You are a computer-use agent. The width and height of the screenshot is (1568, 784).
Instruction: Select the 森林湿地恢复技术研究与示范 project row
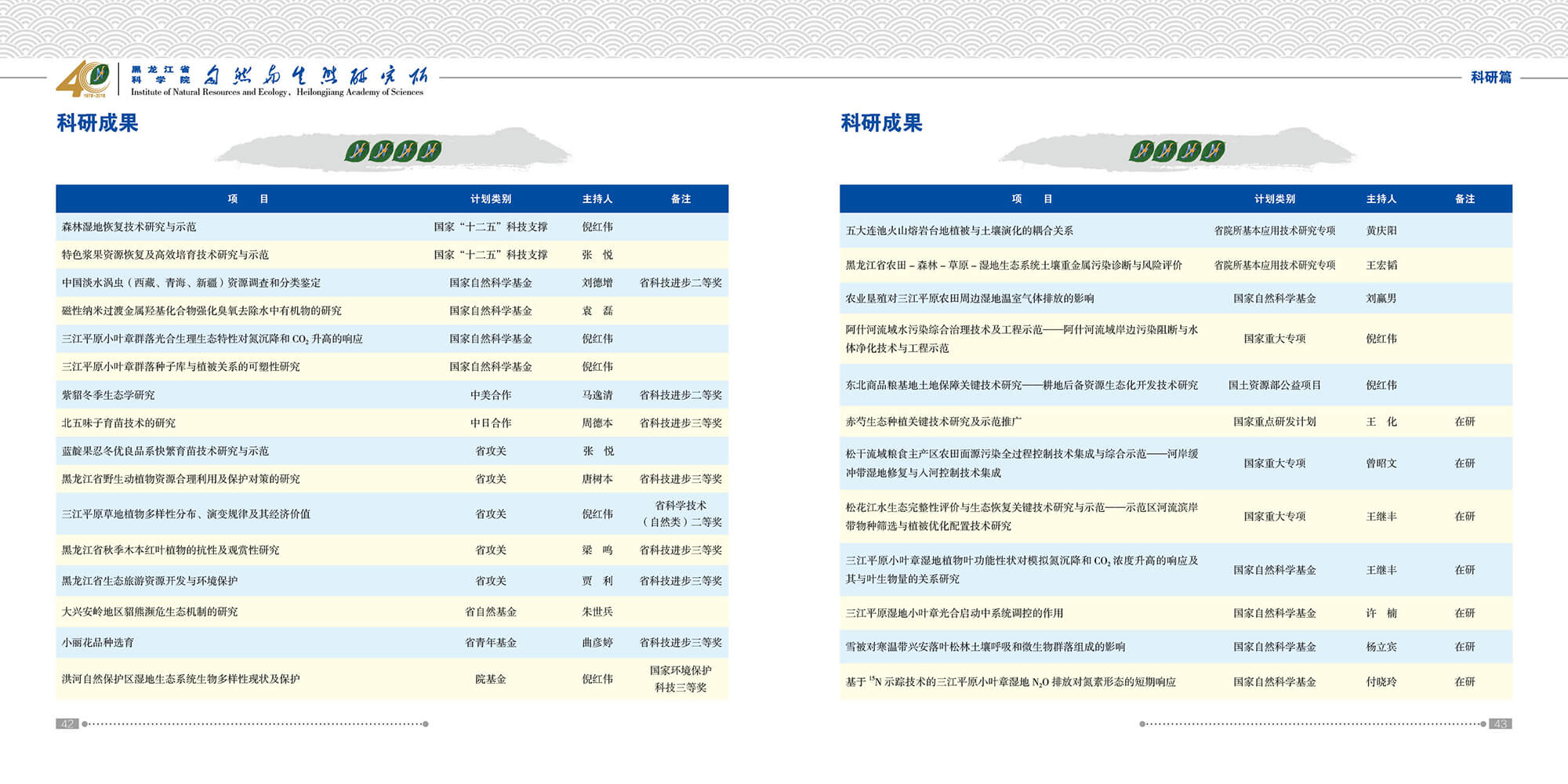(392, 227)
